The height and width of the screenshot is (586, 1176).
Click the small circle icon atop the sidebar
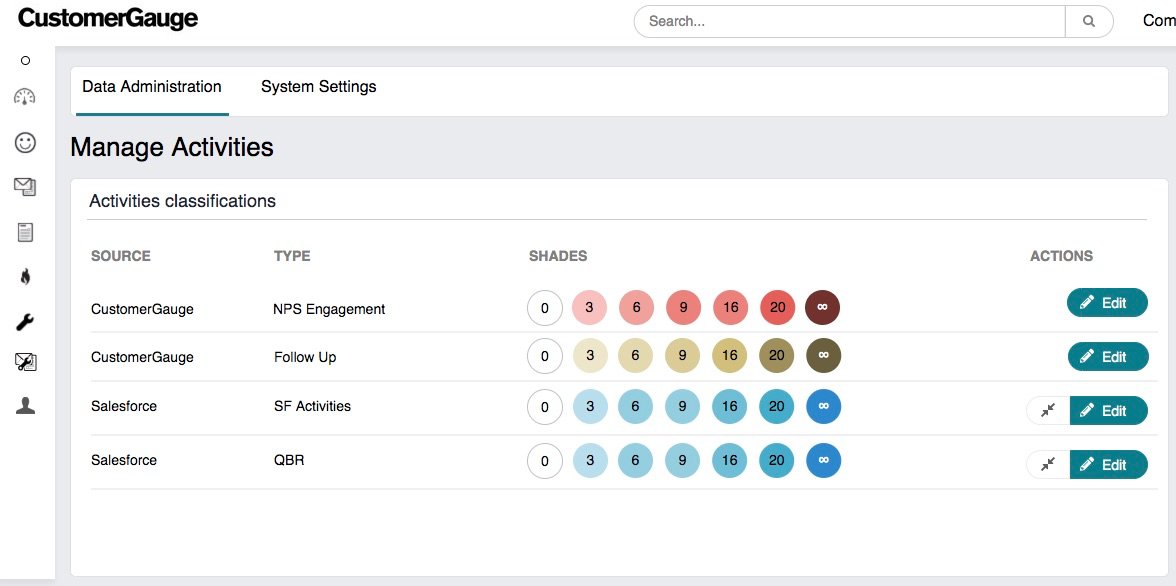click(x=26, y=61)
